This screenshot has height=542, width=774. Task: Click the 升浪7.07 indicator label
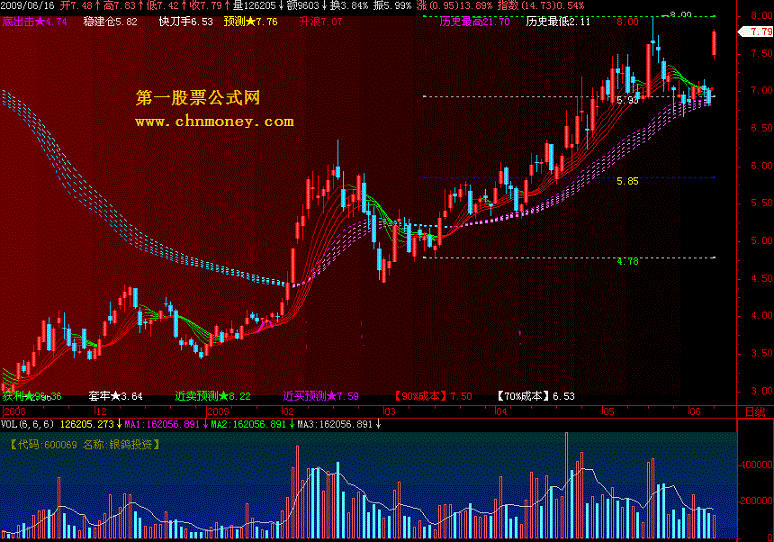(x=321, y=21)
